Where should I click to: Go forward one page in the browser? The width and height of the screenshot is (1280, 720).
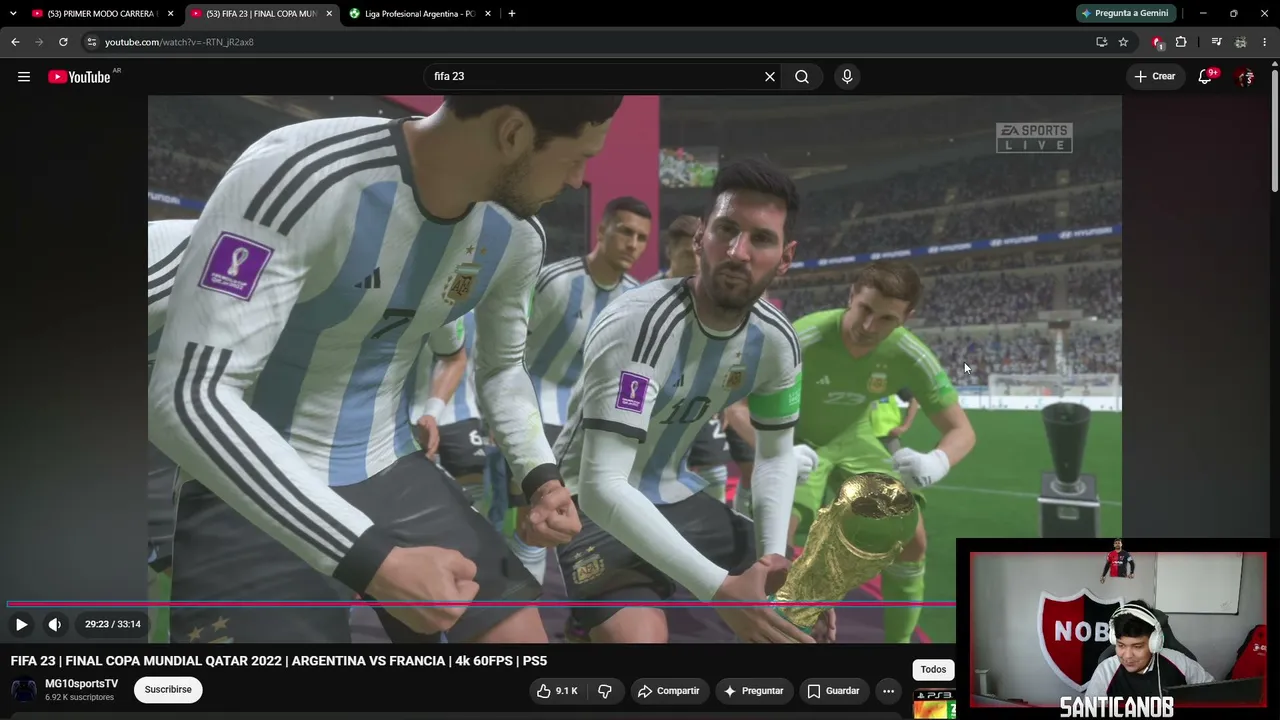pyautogui.click(x=39, y=42)
